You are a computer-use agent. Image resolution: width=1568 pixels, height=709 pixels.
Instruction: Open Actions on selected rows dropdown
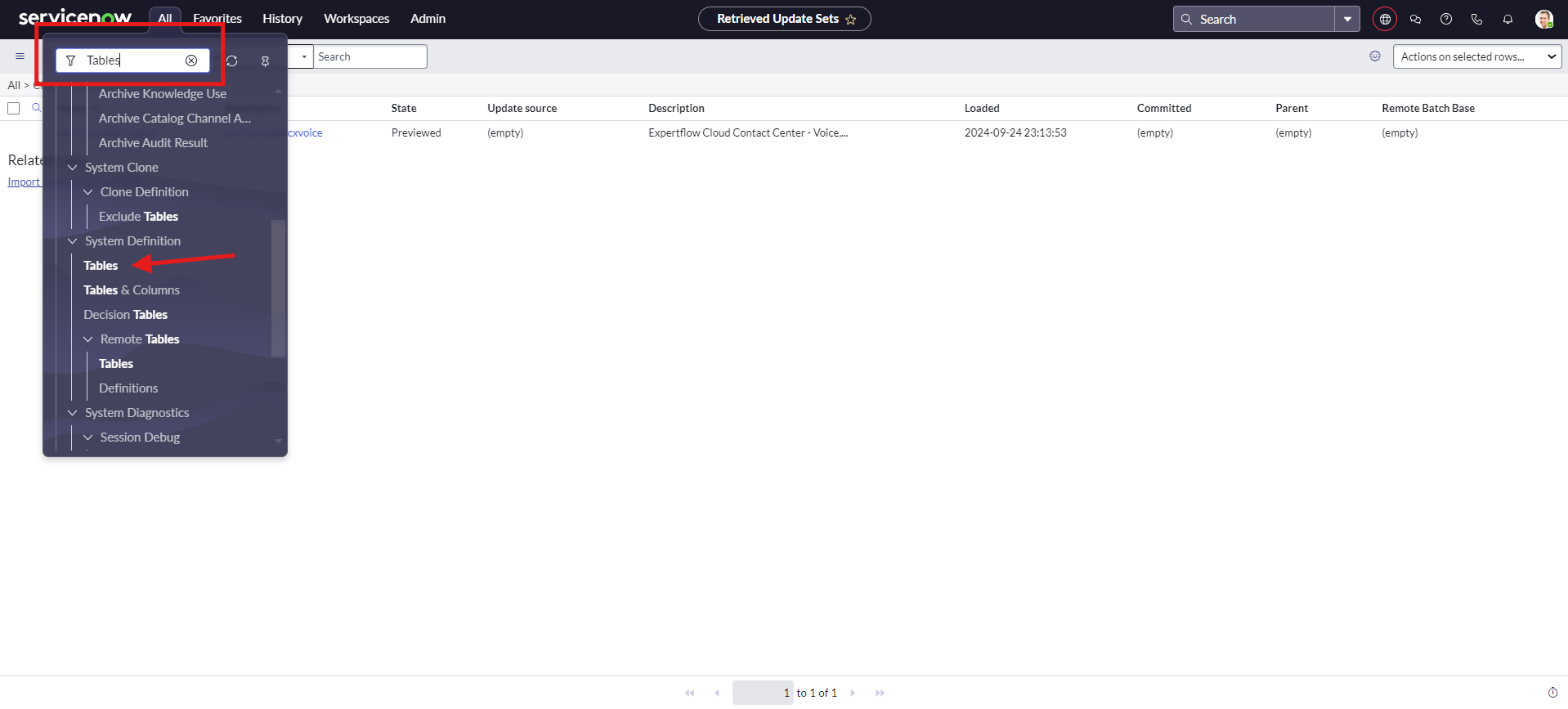(x=1476, y=56)
